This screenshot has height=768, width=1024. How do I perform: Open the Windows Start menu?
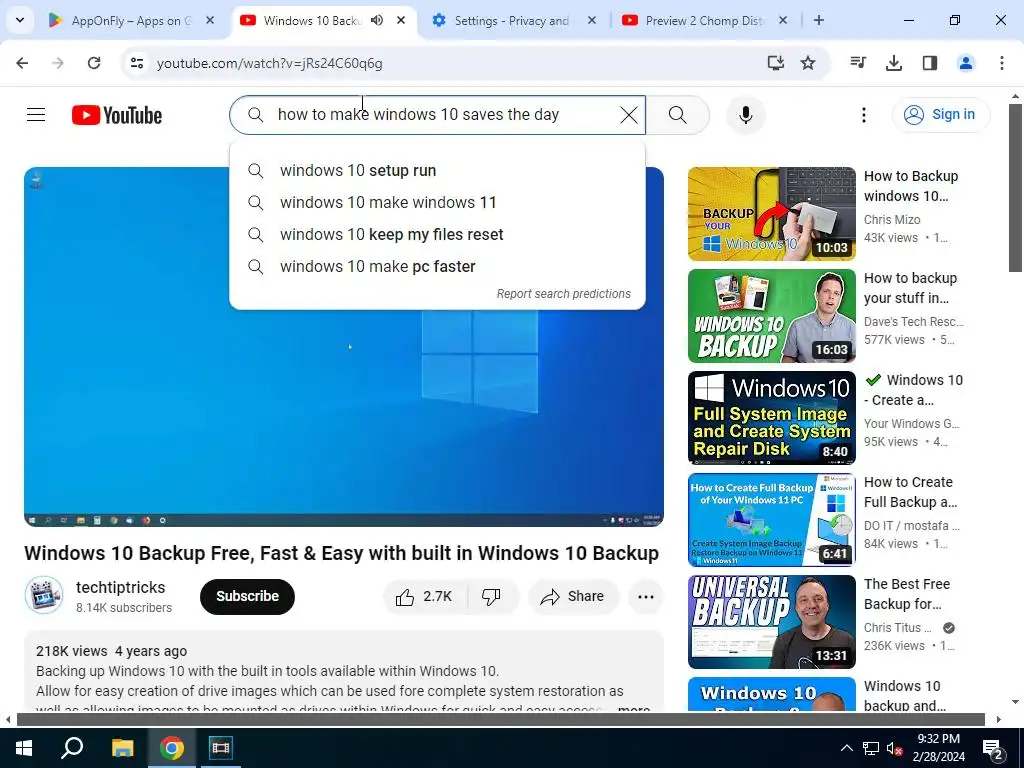pyautogui.click(x=24, y=748)
